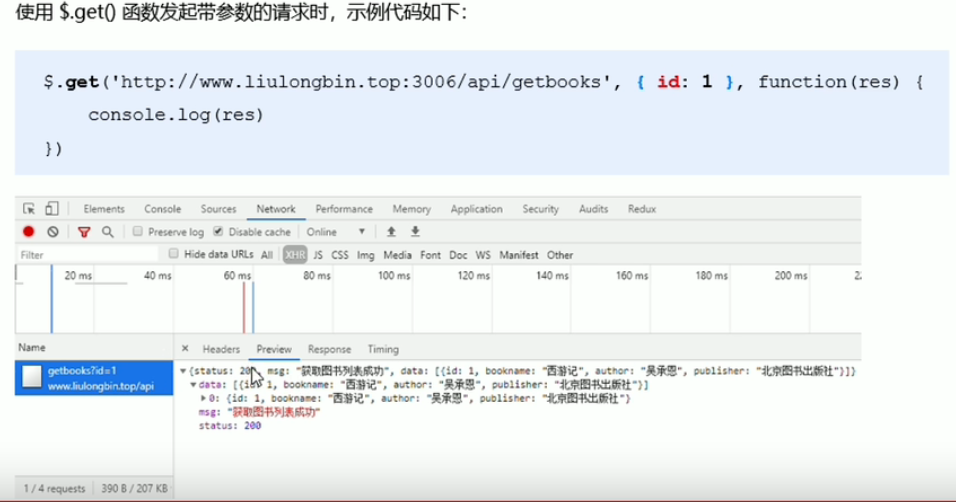Expand the item 0 object node

pos(203,397)
